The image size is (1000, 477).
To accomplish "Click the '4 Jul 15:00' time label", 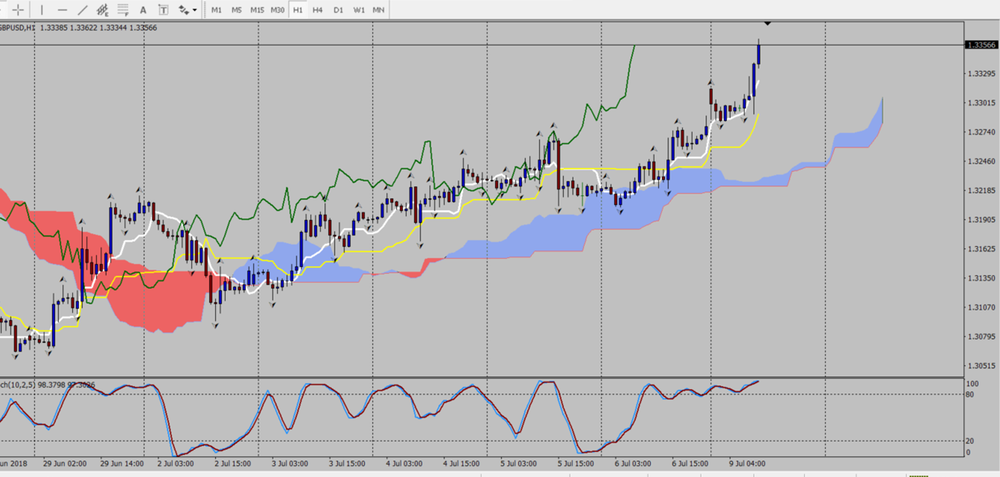I will (x=462, y=464).
